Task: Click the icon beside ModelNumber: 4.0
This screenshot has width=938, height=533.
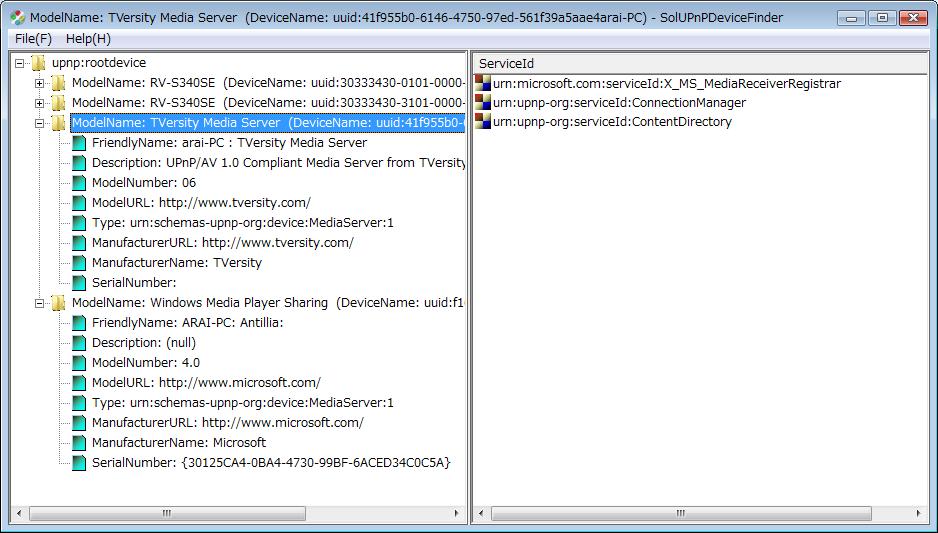Action: click(x=79, y=363)
